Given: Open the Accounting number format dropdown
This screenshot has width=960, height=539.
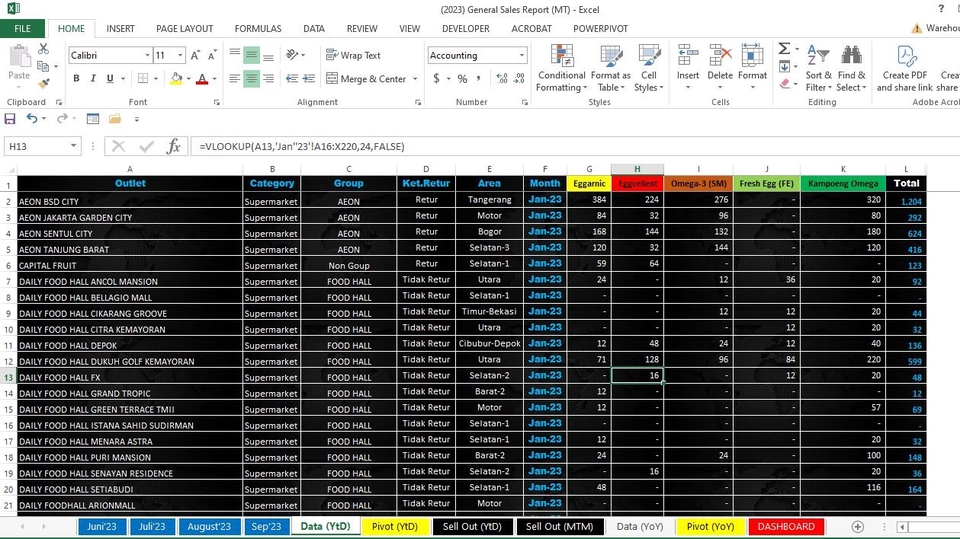Looking at the screenshot, I should (x=522, y=55).
